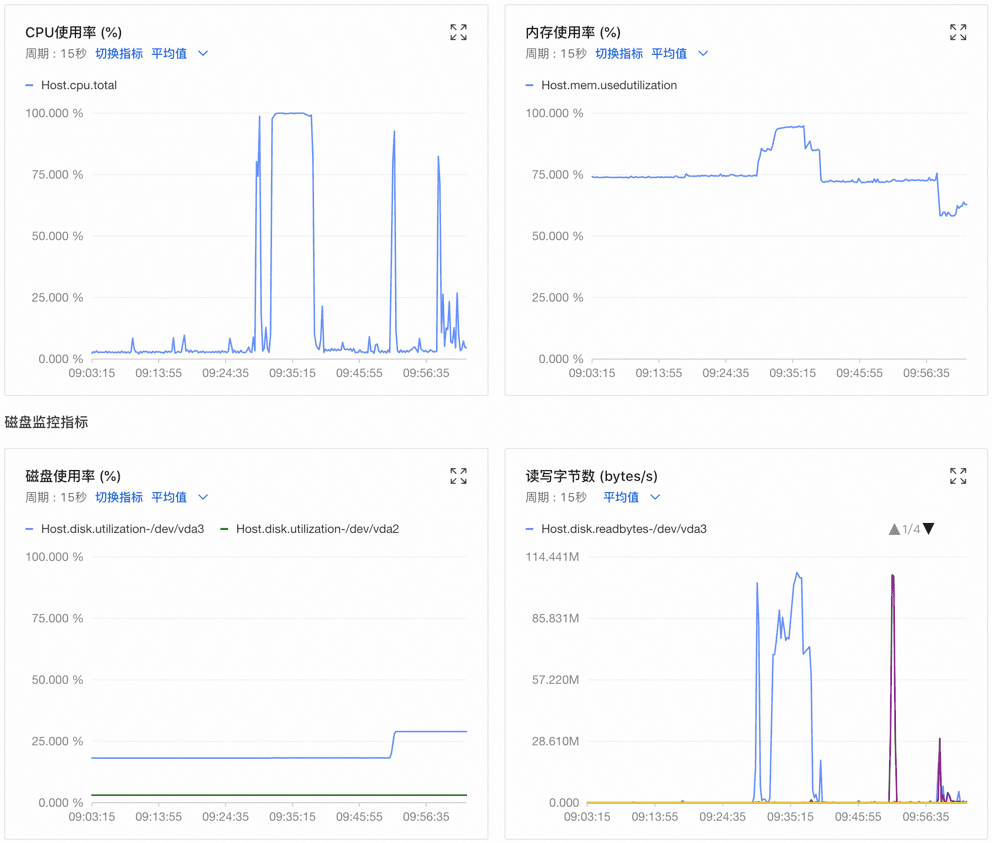Image resolution: width=992 pixels, height=843 pixels.
Task: Click 114.441M axis label in 读写字节数 chart
Action: (552, 557)
